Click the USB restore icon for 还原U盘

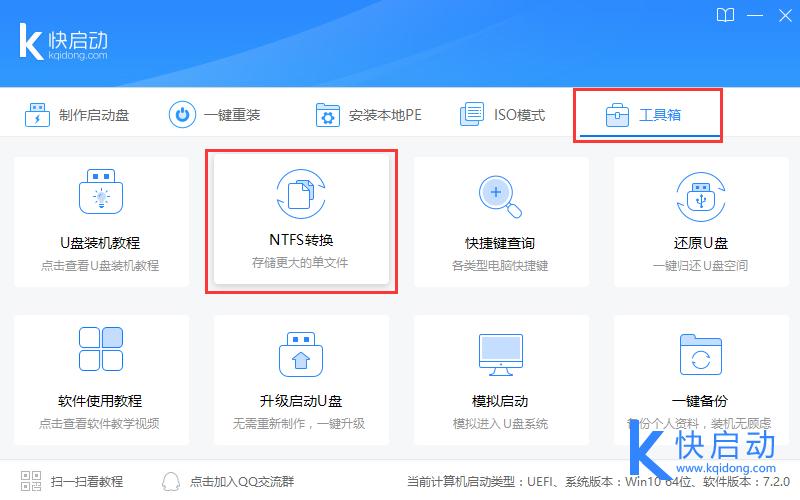click(701, 197)
